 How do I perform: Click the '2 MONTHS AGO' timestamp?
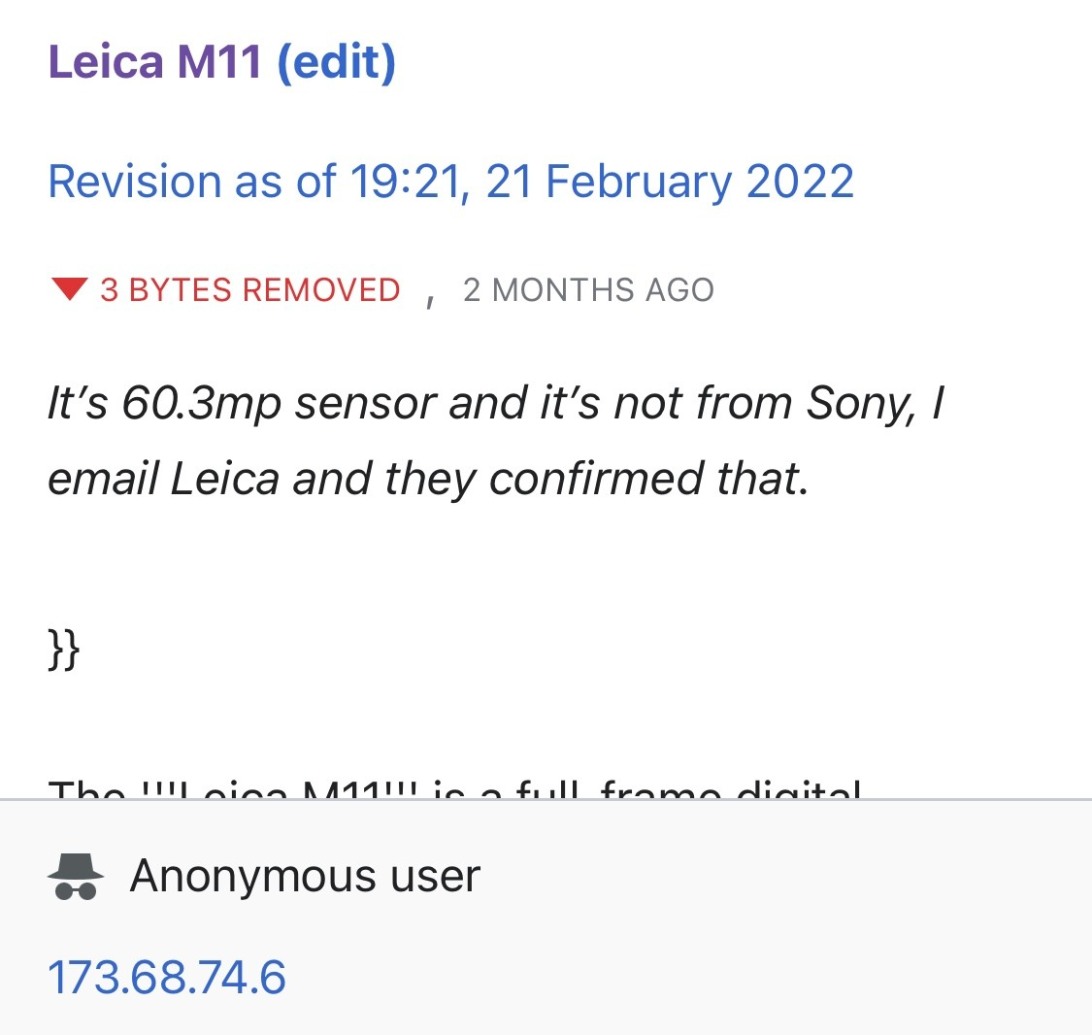[588, 291]
